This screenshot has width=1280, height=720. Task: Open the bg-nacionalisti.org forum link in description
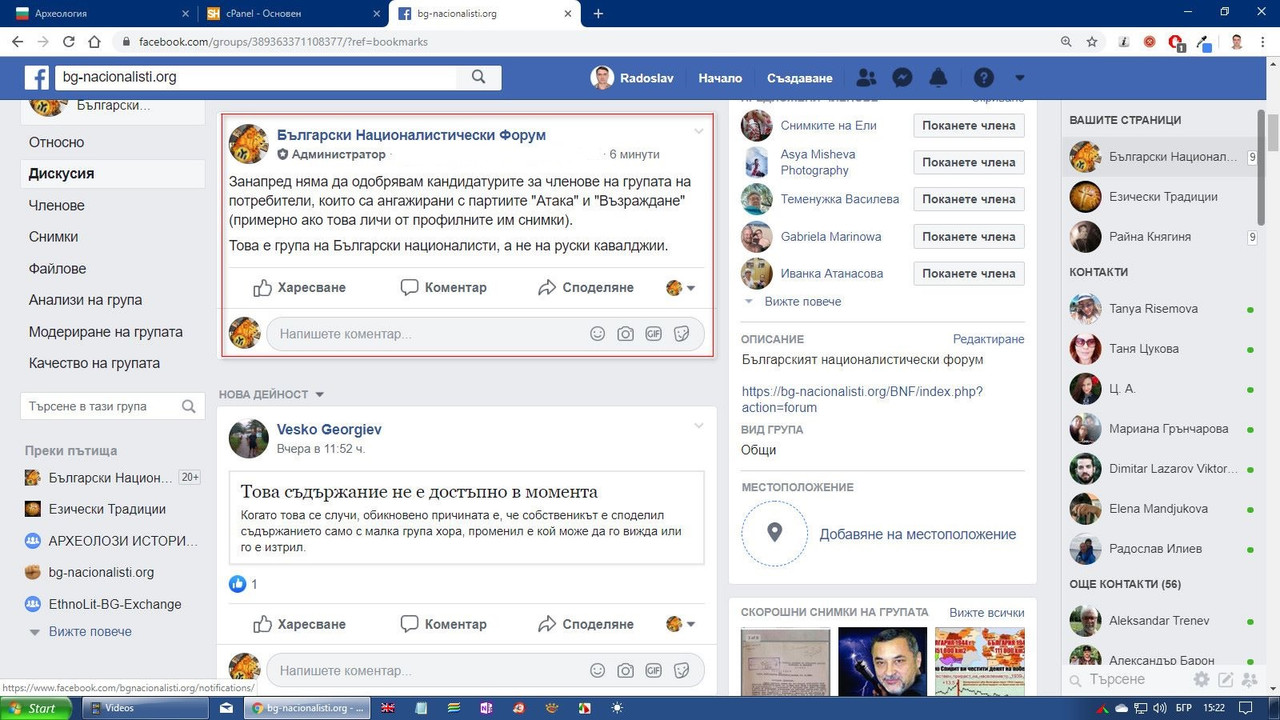862,399
